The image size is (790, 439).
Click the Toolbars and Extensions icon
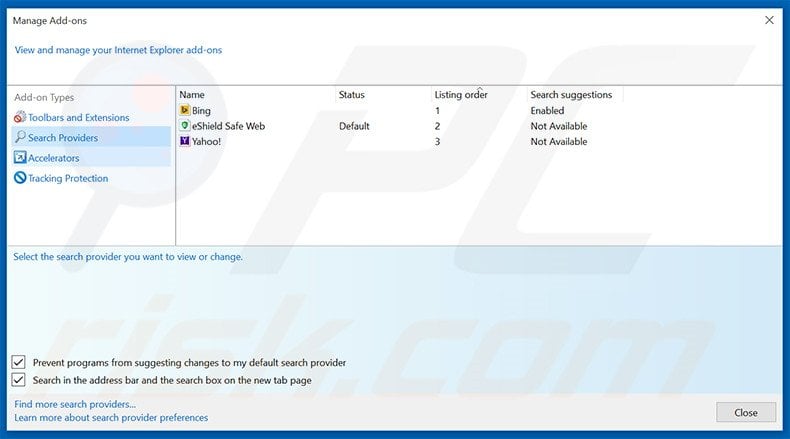click(x=20, y=117)
